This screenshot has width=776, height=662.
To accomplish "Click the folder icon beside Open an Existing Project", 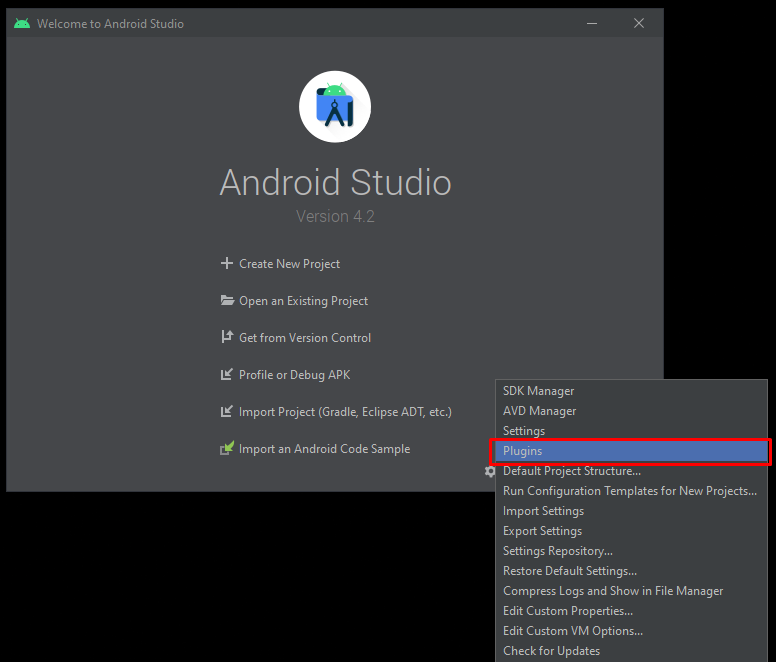I will coord(227,300).
